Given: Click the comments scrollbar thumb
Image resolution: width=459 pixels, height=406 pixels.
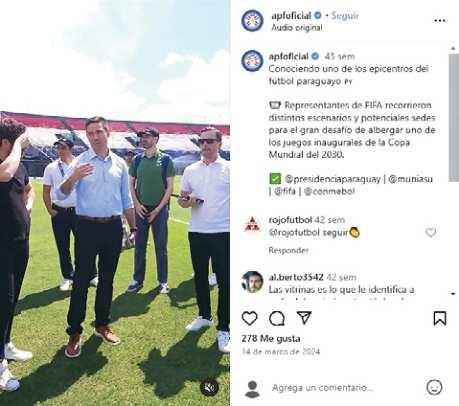Looking at the screenshot, I should click(453, 117).
